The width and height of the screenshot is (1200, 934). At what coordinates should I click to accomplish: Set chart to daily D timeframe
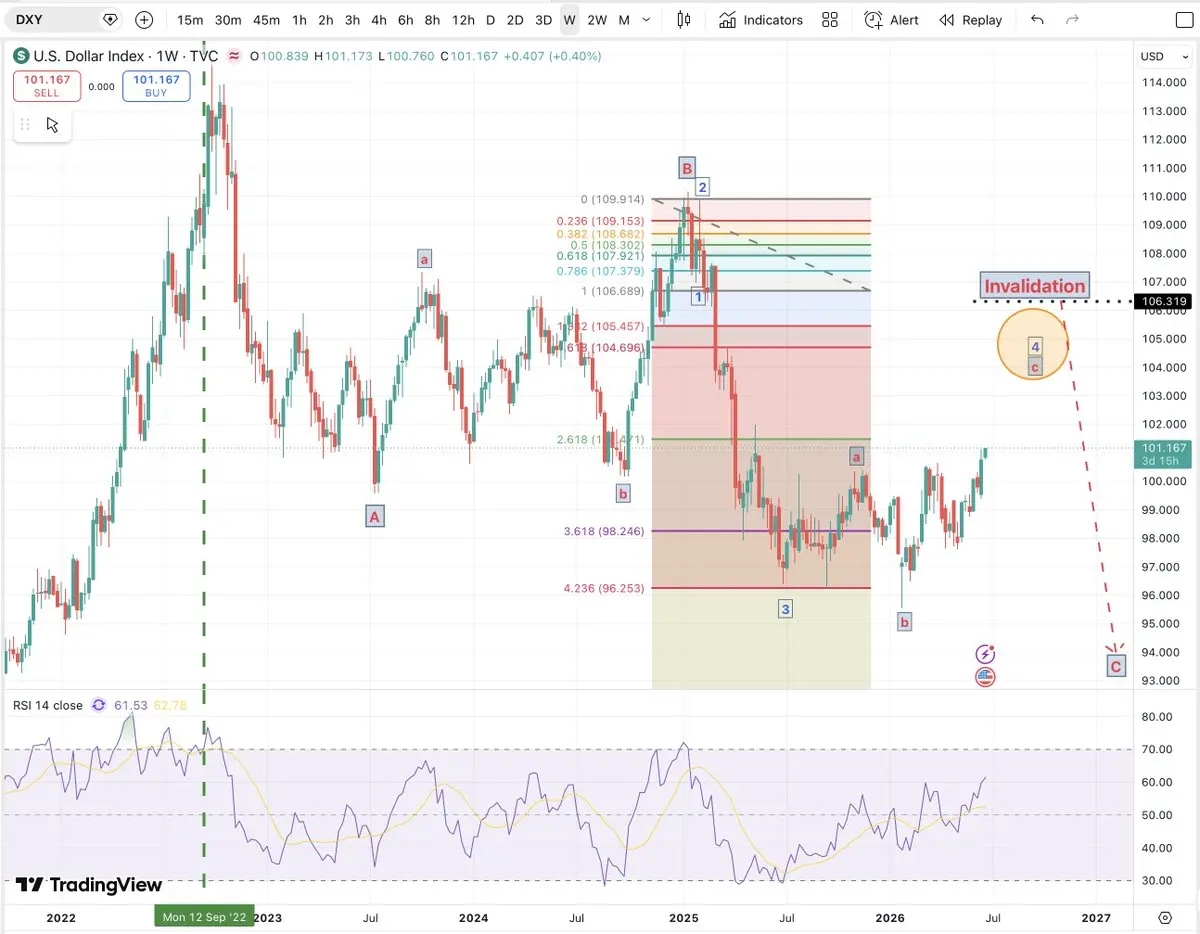(490, 19)
